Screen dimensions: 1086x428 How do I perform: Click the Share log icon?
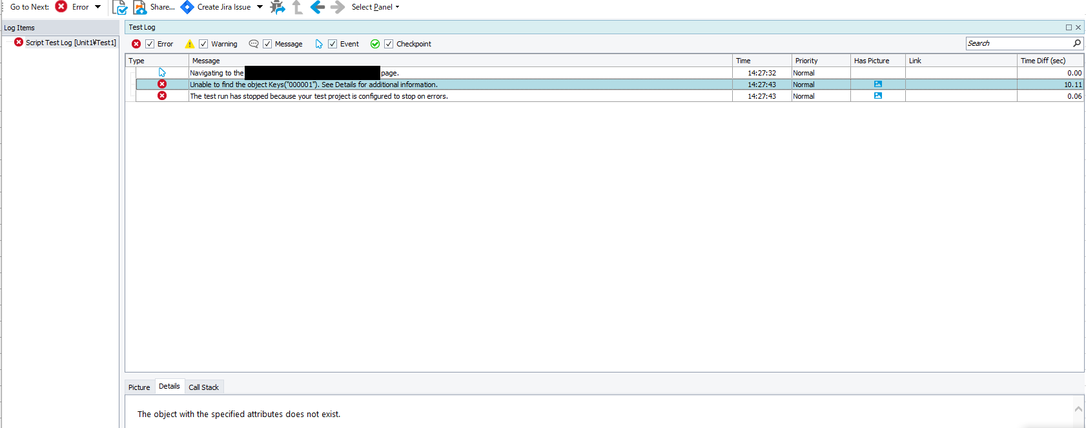tap(140, 8)
